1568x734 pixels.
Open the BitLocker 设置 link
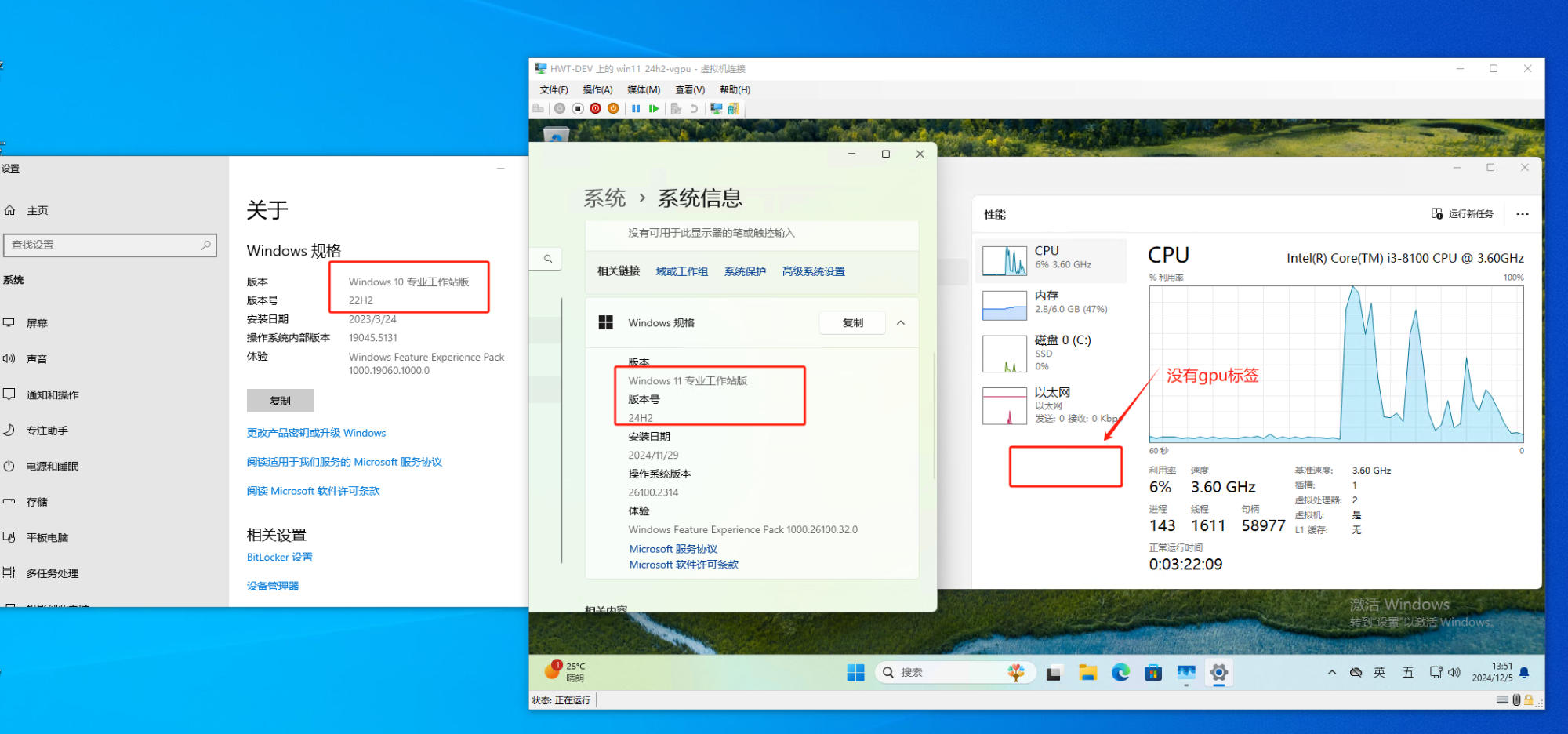click(x=279, y=557)
